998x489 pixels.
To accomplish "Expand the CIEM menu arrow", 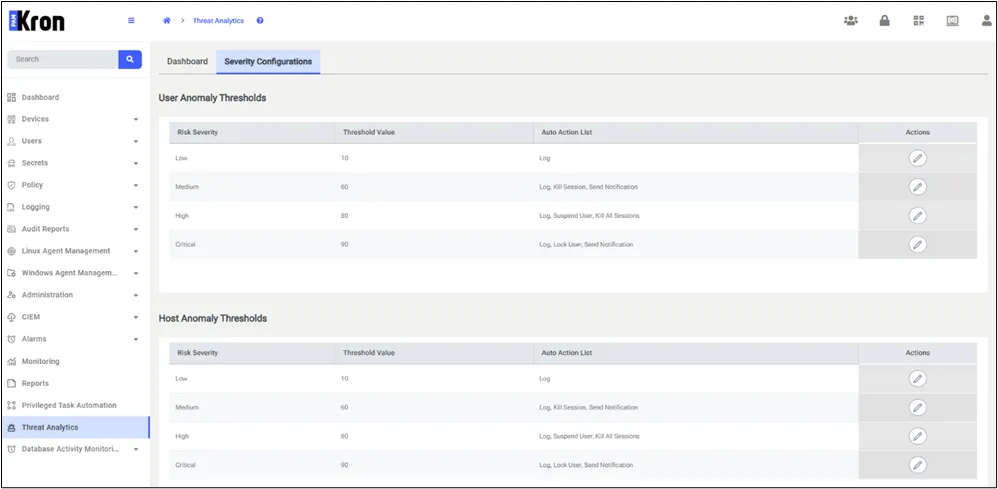I will pos(136,317).
